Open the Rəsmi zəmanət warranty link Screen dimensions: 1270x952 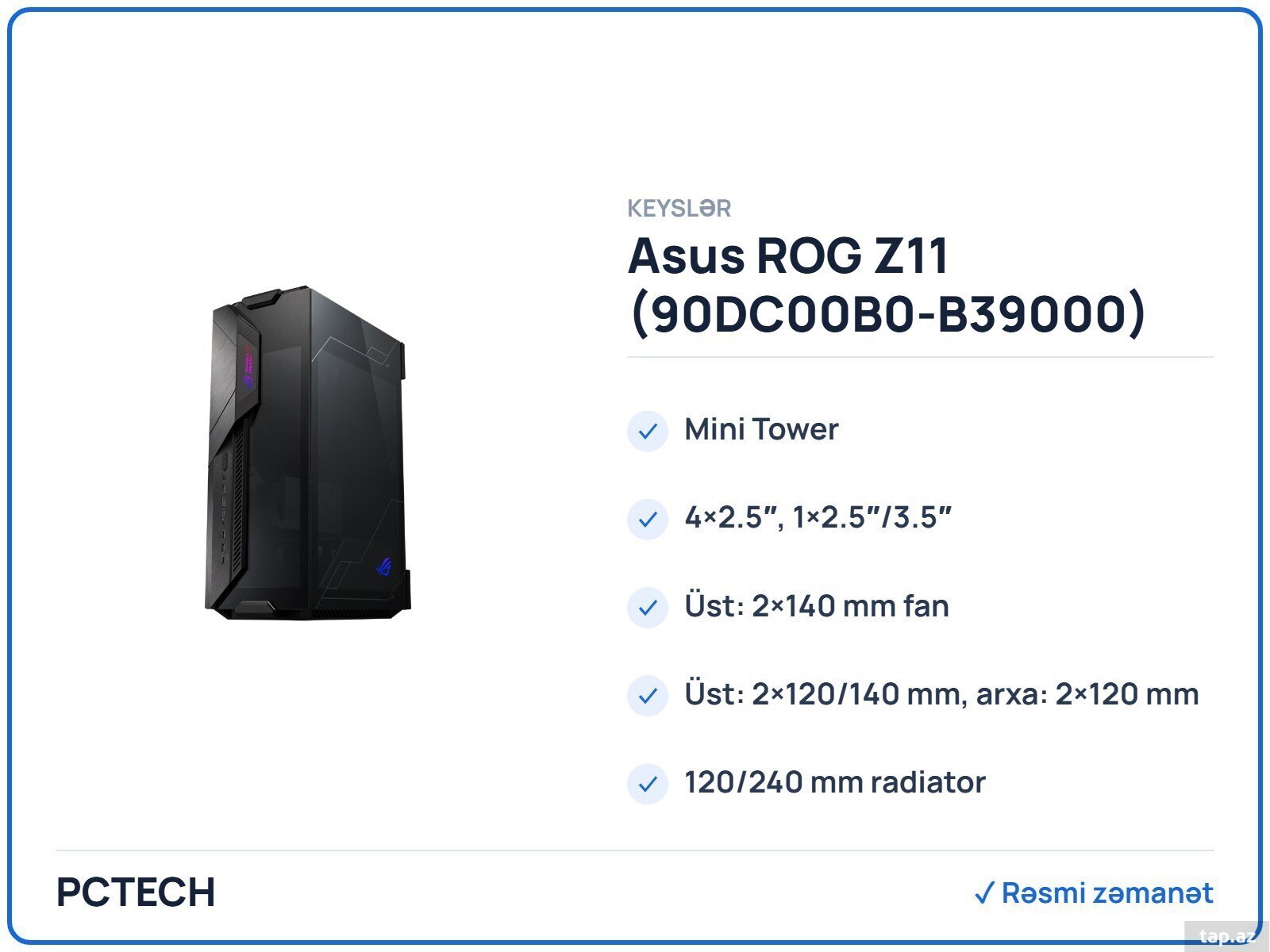[x=1094, y=893]
